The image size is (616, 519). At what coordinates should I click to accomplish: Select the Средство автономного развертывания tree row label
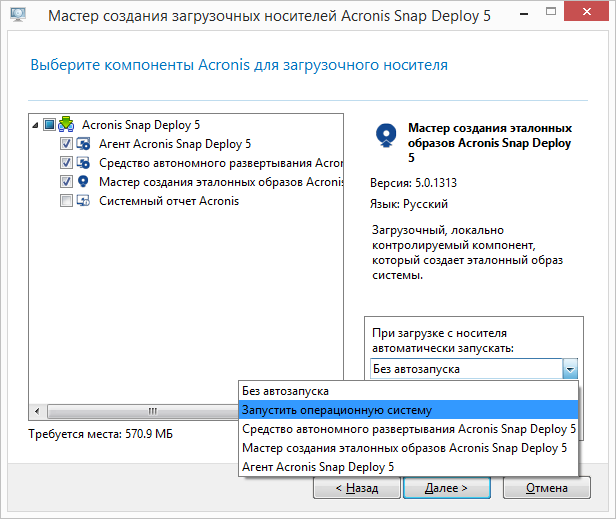pos(221,163)
